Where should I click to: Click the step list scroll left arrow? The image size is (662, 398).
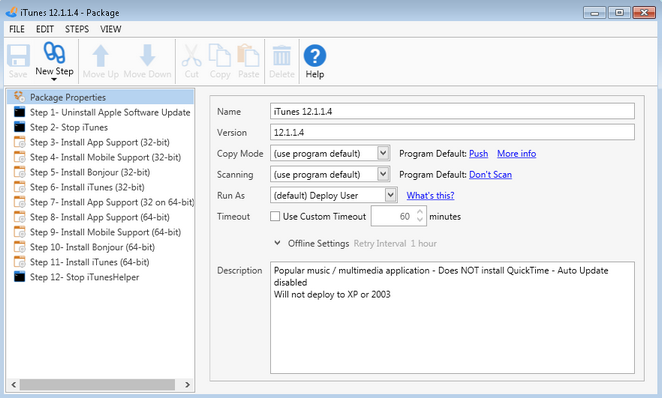pos(14,384)
